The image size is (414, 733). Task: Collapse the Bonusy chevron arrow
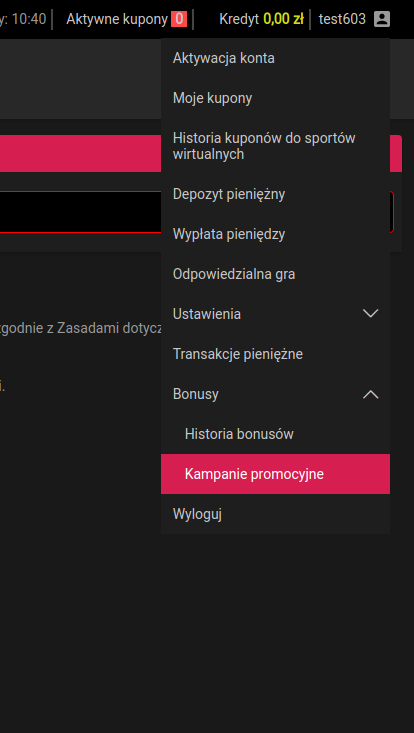point(371,395)
